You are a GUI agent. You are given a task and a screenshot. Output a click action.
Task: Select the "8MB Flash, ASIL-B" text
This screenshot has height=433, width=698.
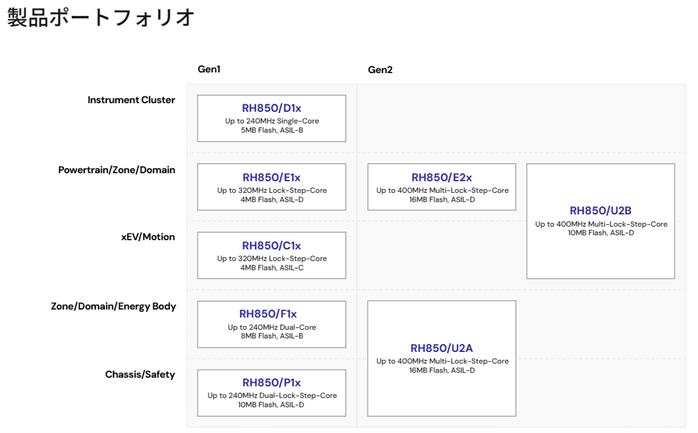click(271, 336)
